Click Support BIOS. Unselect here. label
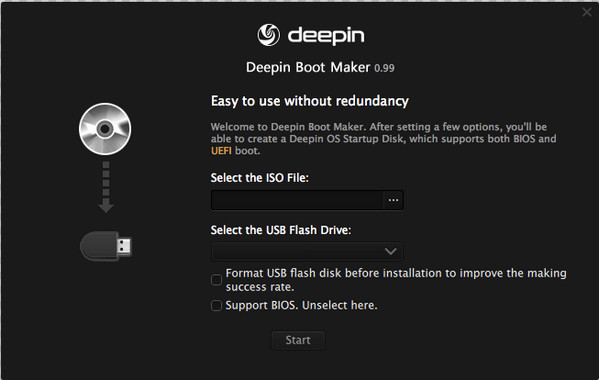The width and height of the screenshot is (599, 380). point(301,305)
